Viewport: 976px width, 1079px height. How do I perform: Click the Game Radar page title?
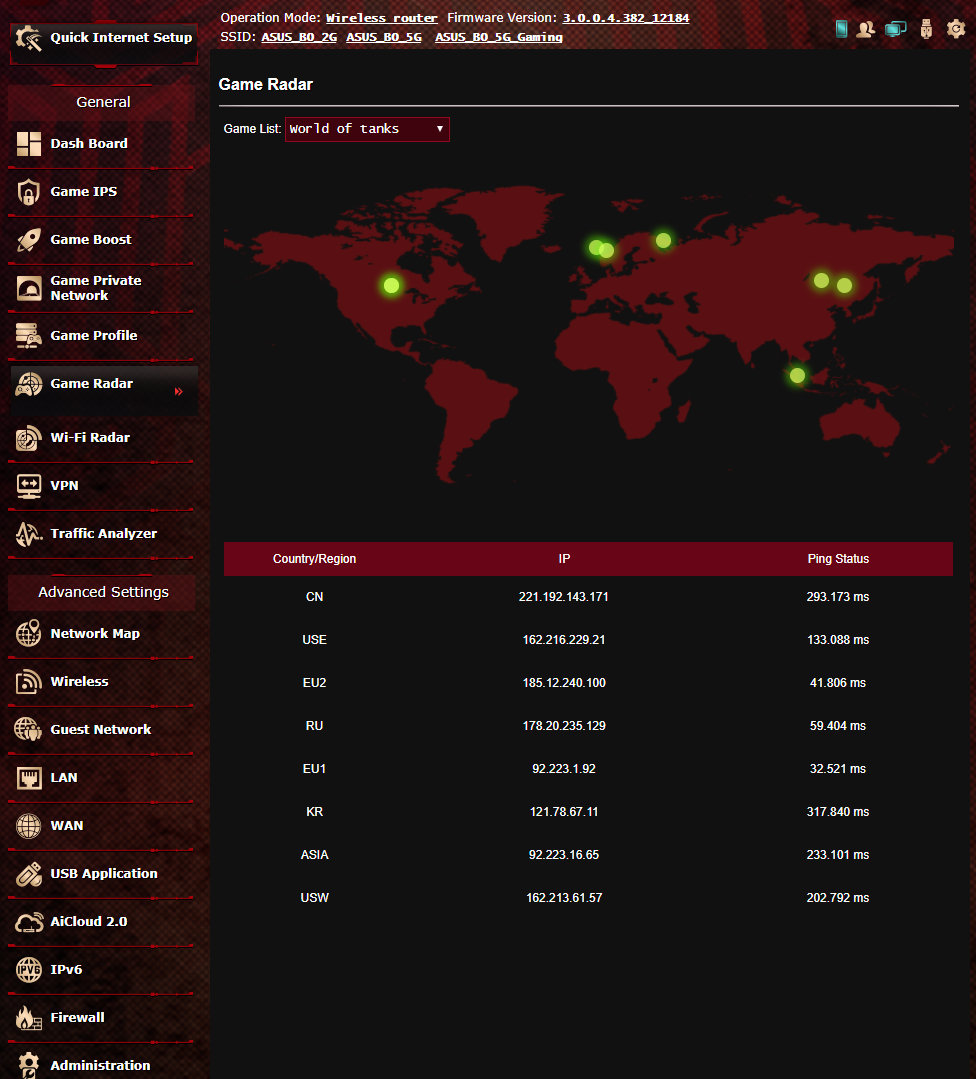[266, 85]
